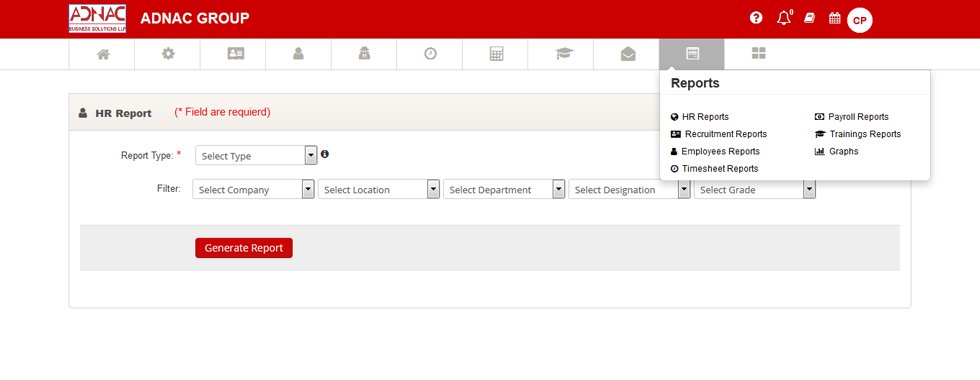Open the CP user avatar menu

[x=859, y=21]
